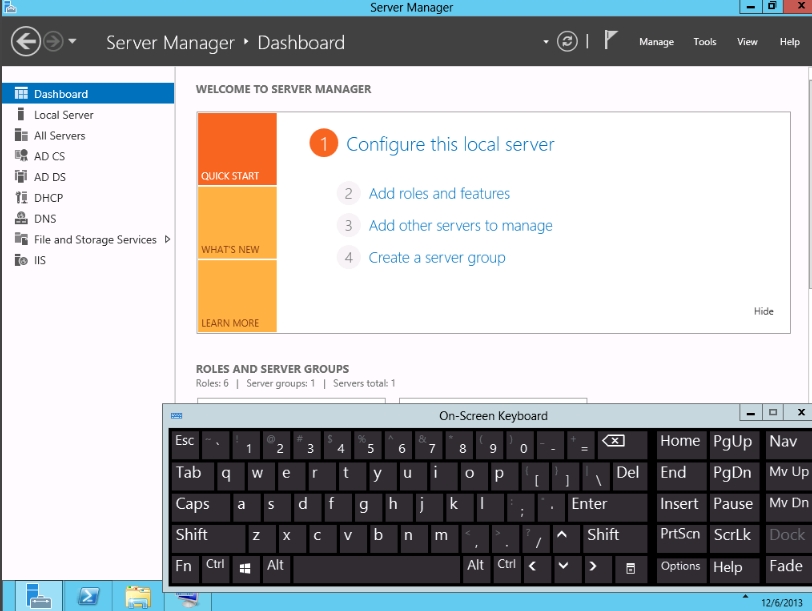Toggle the right Shift key
The height and width of the screenshot is (611, 812).
click(x=615, y=537)
